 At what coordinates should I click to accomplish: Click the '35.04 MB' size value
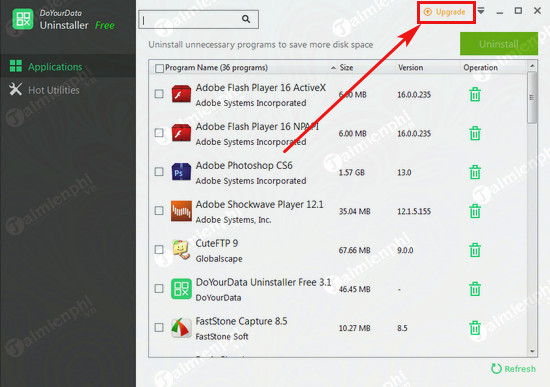[354, 211]
